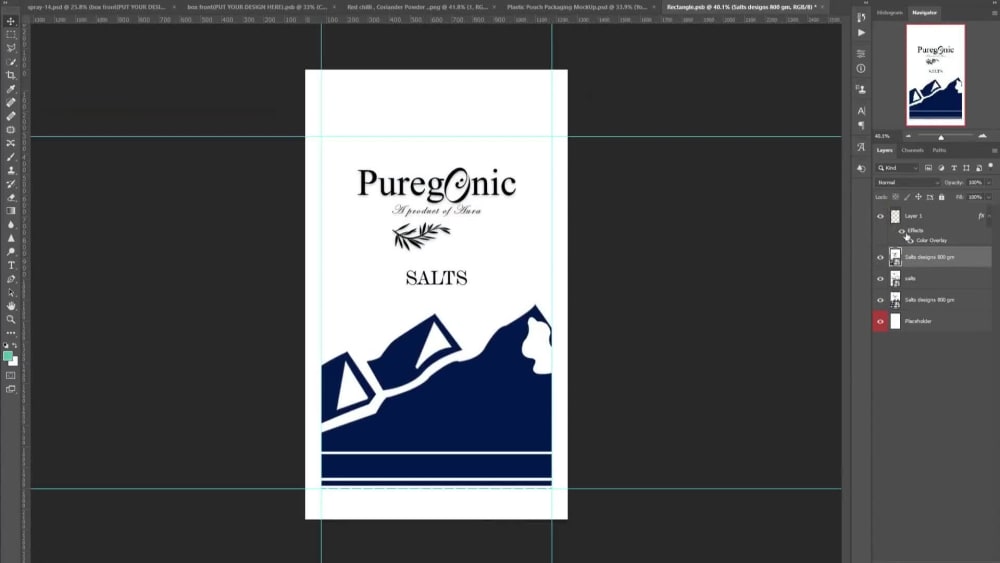Filter layers by pixel layers
This screenshot has height=563, width=1000.
click(929, 168)
